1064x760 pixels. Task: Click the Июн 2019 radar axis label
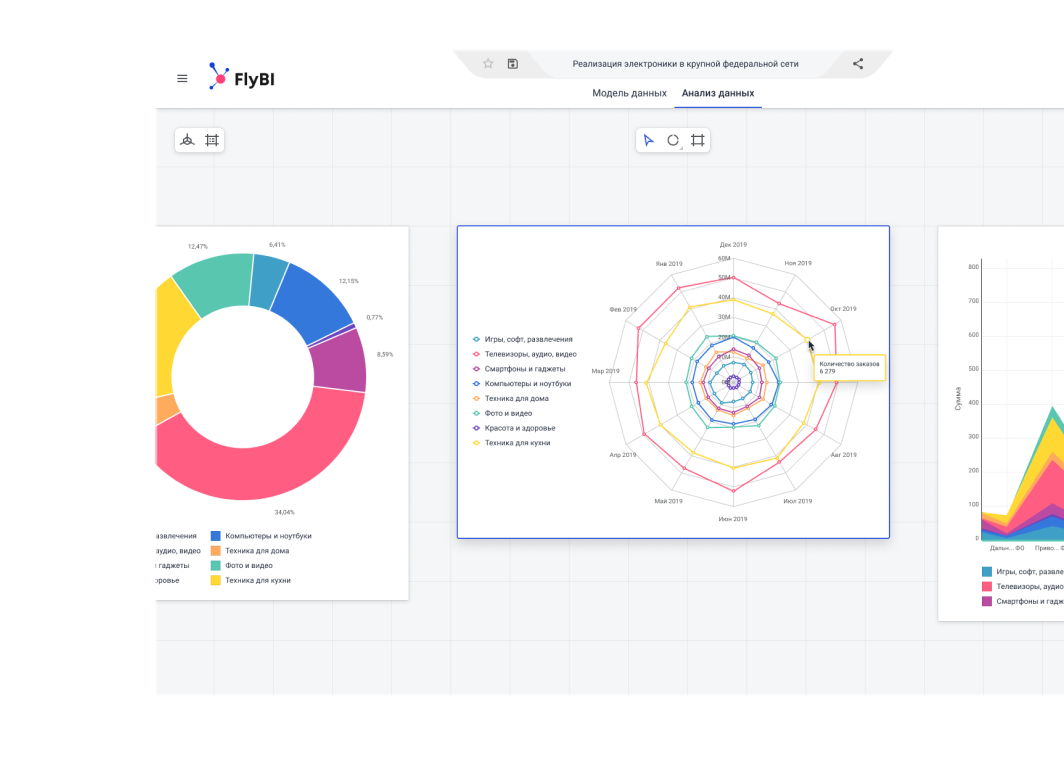coord(733,519)
